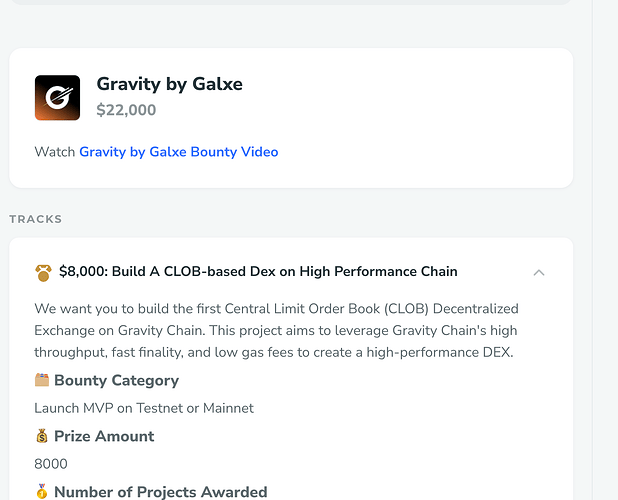This screenshot has height=500, width=618.
Task: Click the Launch MVP on Testnet or Mainnet text
Action: [x=144, y=408]
